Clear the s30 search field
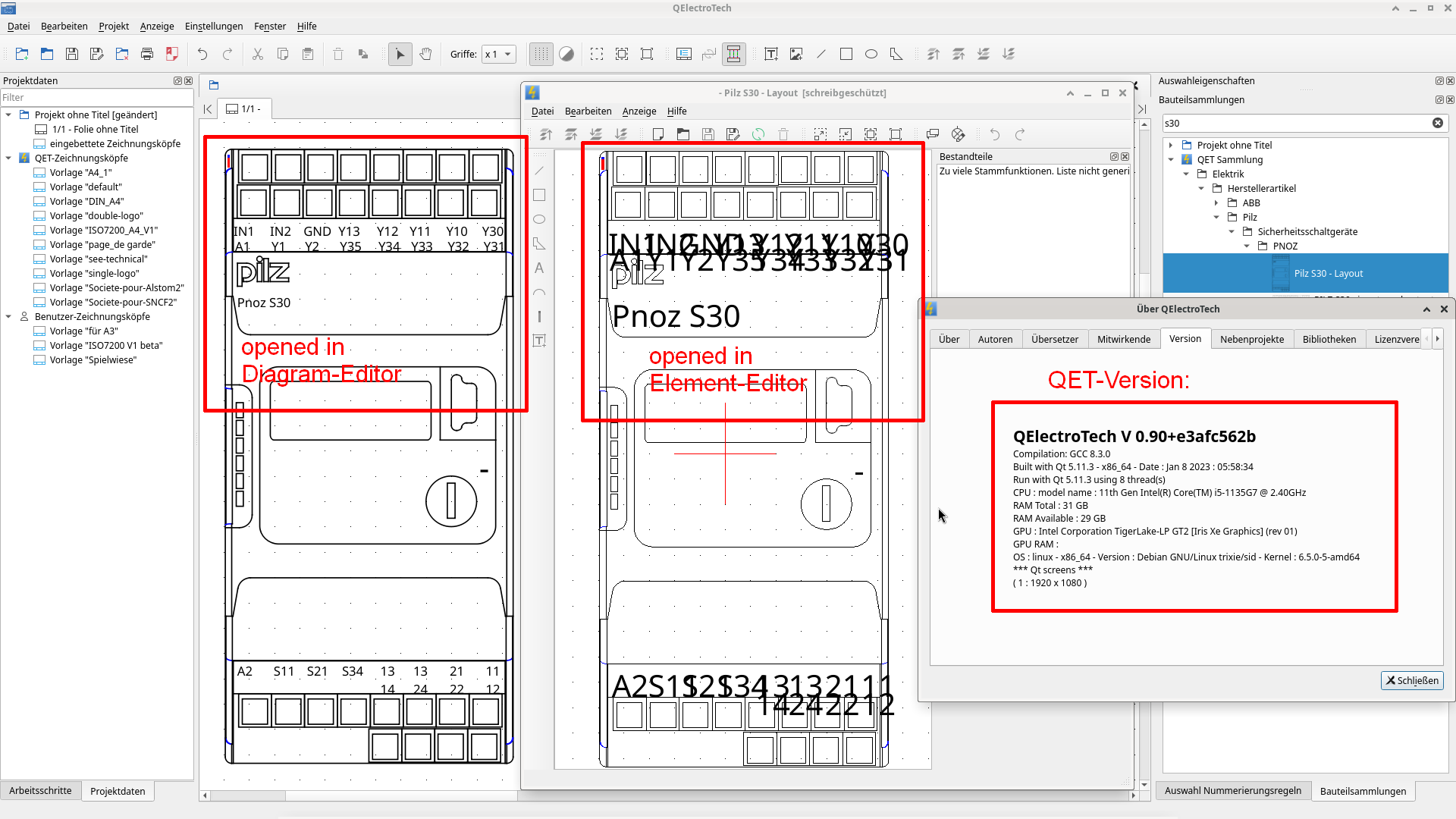The image size is (1456, 819). pyautogui.click(x=1438, y=123)
